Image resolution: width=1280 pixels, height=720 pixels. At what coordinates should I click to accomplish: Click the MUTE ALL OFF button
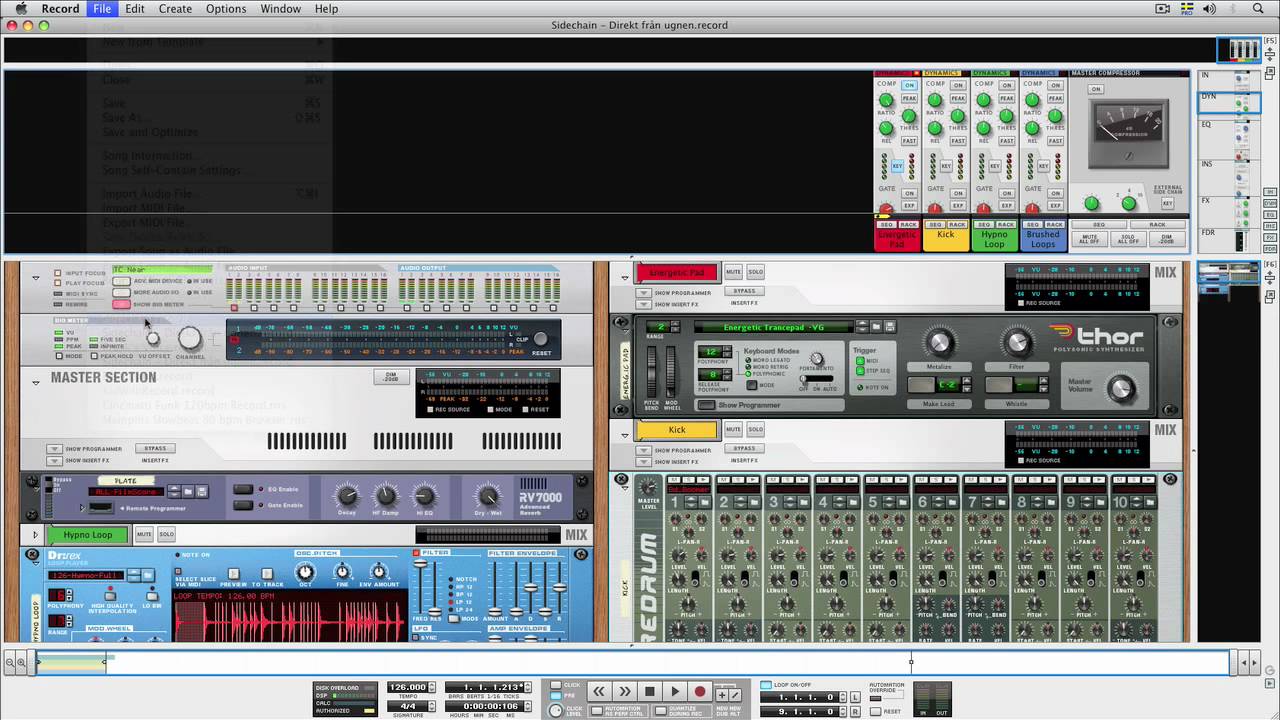click(x=1090, y=239)
